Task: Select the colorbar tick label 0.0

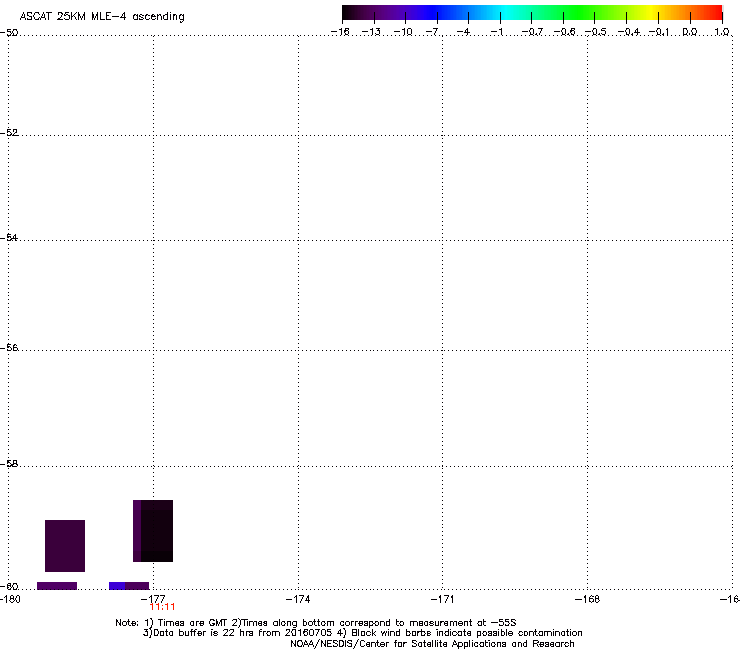Action: point(690,32)
